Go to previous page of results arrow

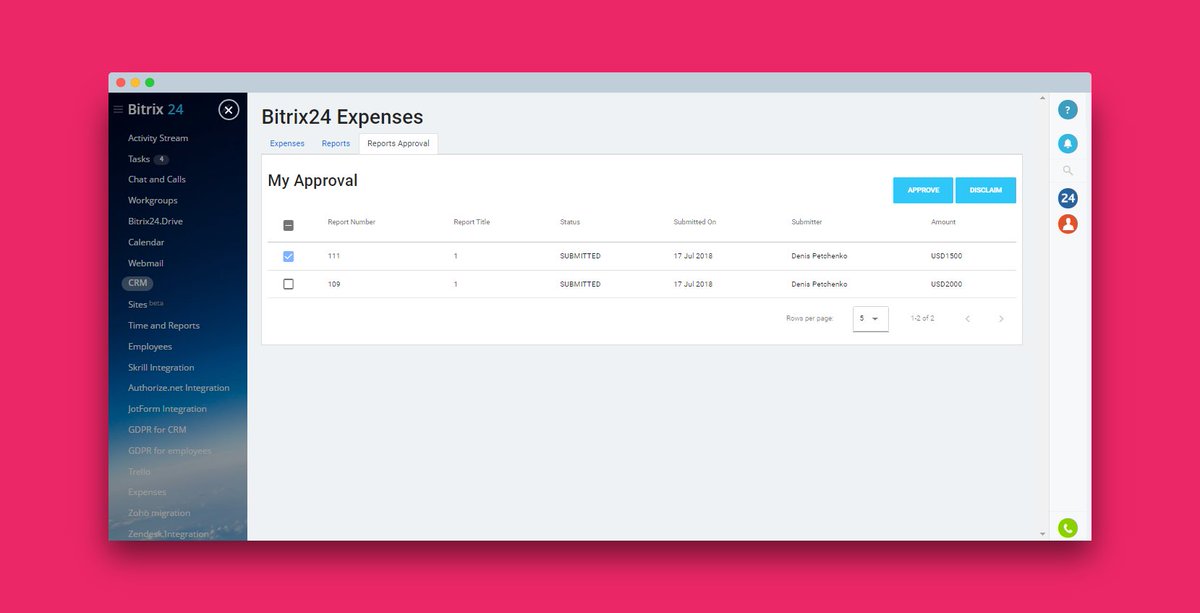tap(968, 319)
